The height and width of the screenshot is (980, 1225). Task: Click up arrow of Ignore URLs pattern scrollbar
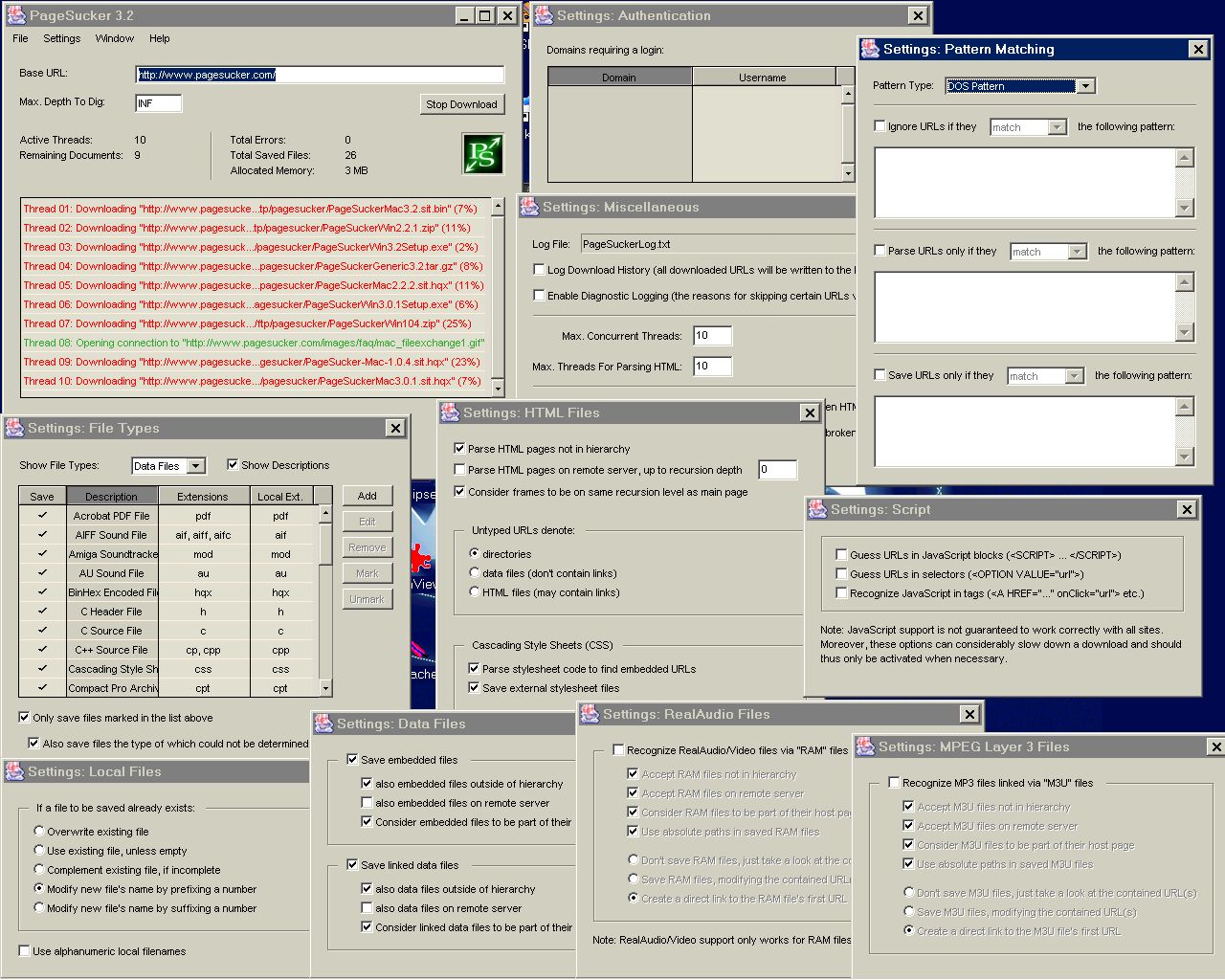click(1185, 158)
